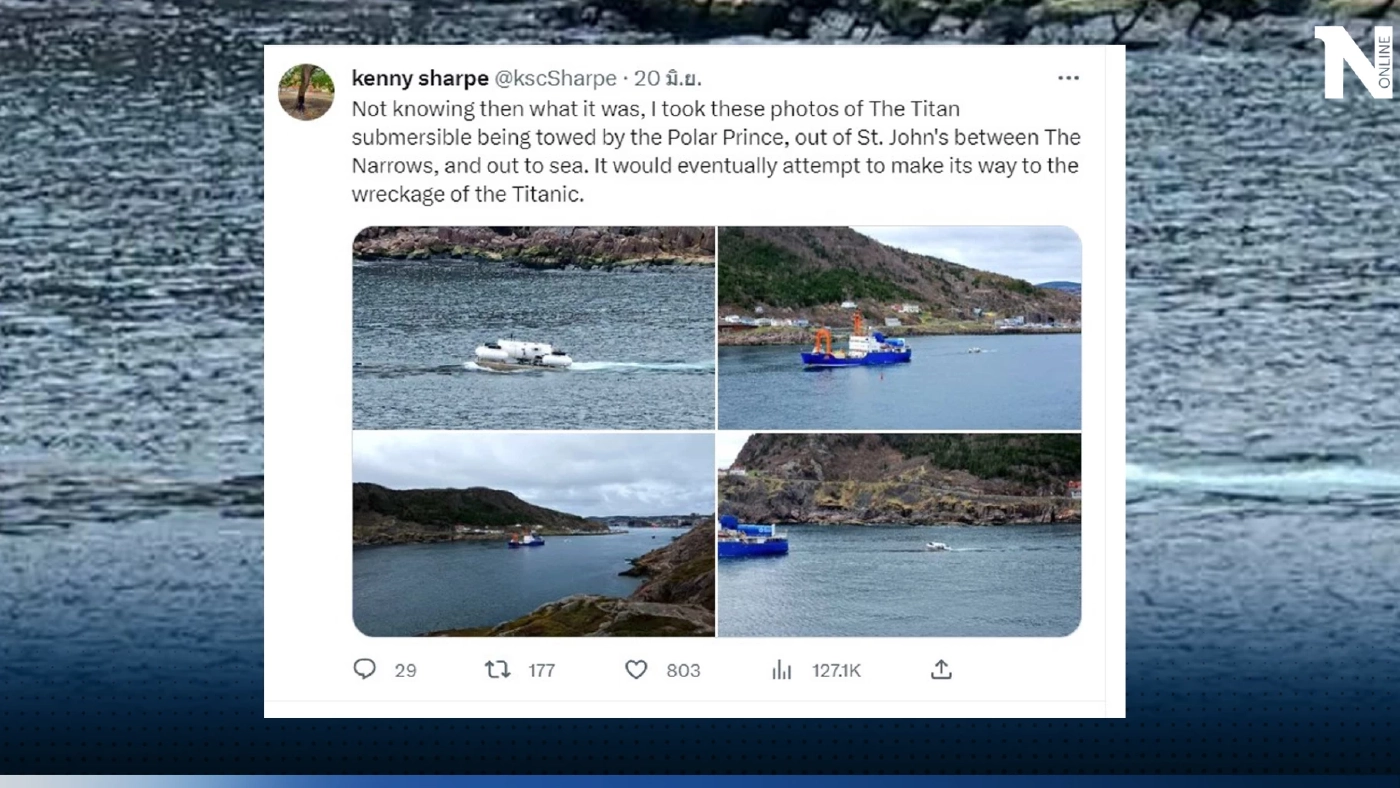Like the tweet with the heart icon
The height and width of the screenshot is (788, 1400).
(636, 670)
